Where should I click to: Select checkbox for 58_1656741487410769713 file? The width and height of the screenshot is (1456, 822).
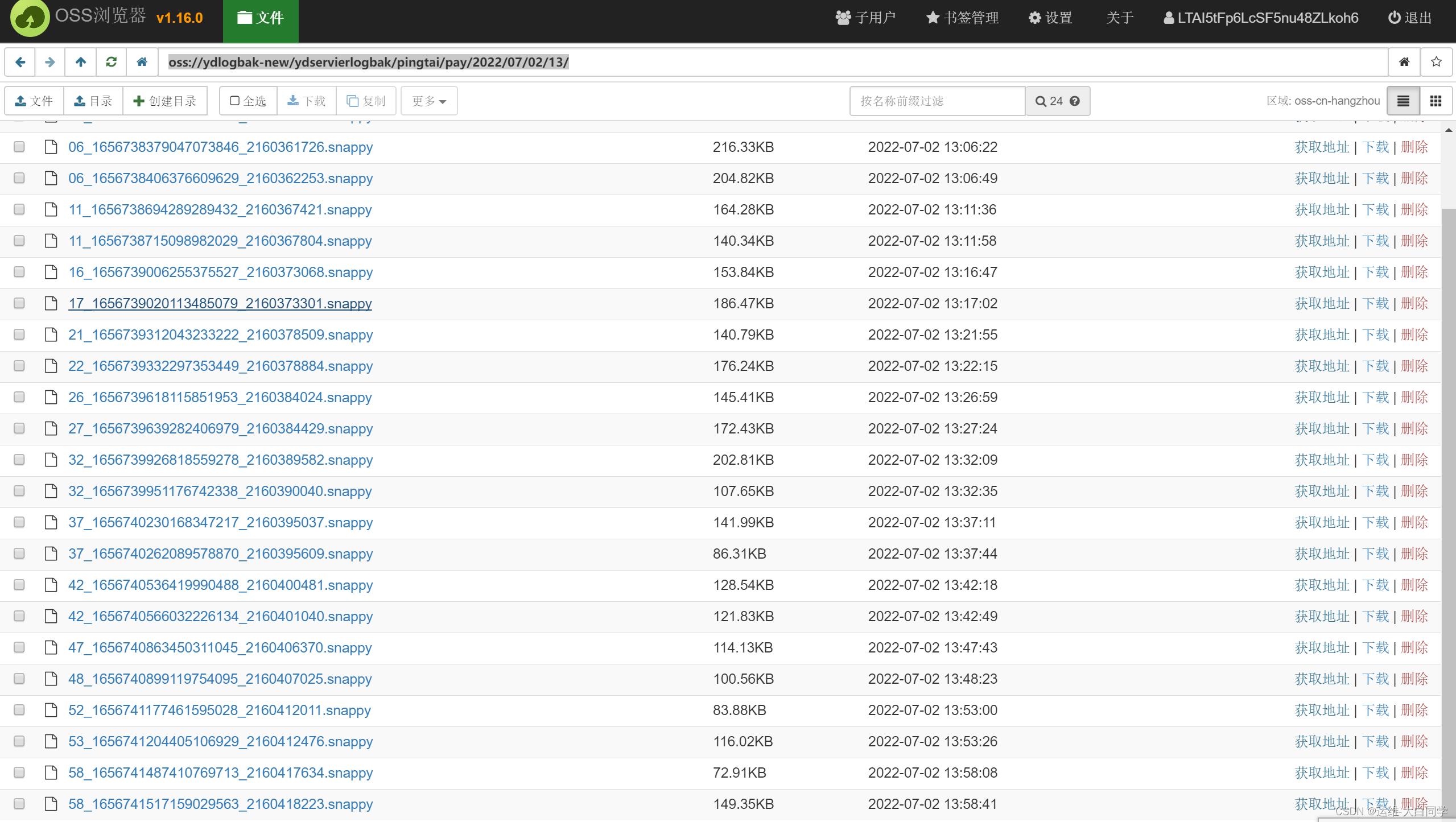19,773
